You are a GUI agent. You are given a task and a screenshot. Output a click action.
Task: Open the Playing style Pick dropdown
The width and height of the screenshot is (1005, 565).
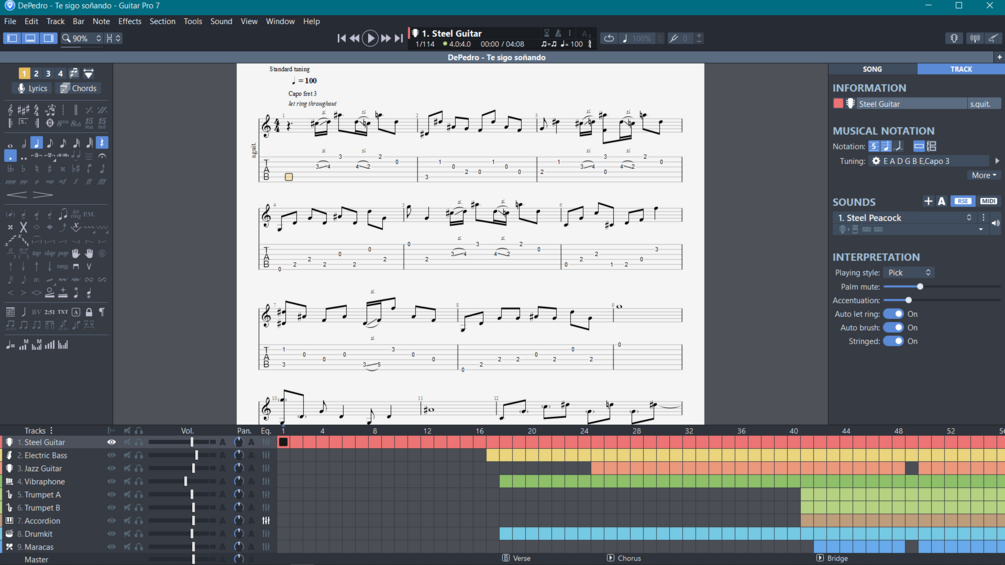(x=909, y=273)
